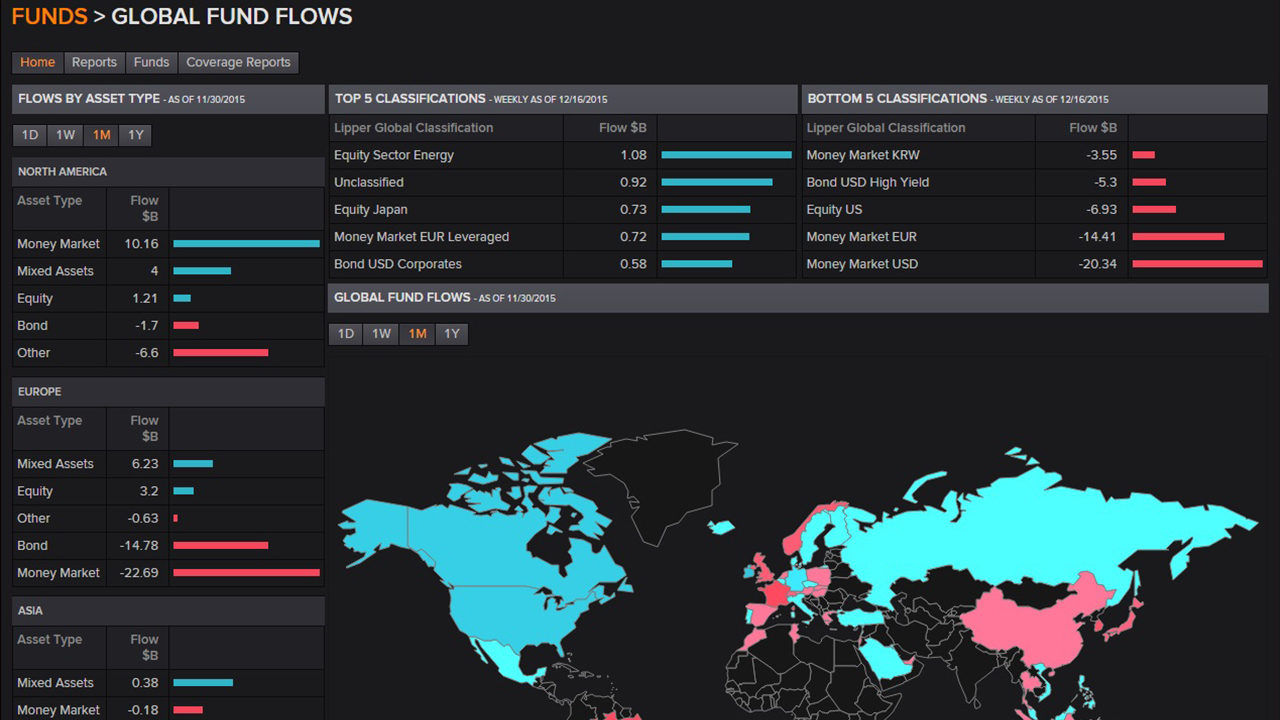The width and height of the screenshot is (1280, 720).
Task: Select 1M in Flows by Asset Type
Action: 101,135
